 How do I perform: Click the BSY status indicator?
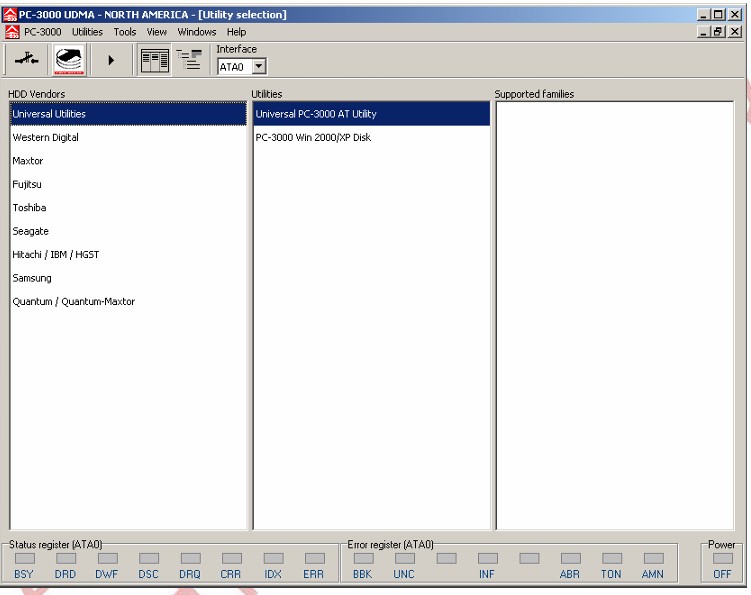(24, 559)
